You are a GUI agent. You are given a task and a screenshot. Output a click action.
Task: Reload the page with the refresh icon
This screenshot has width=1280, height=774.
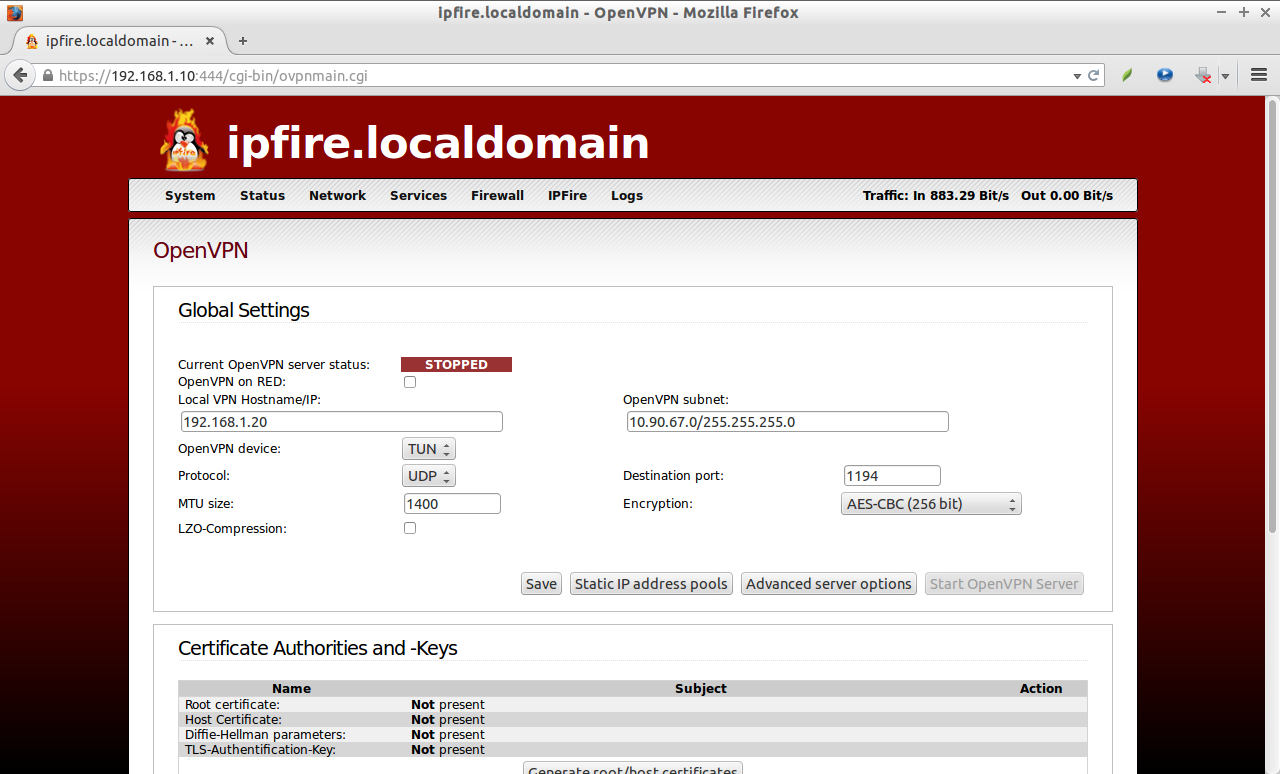pos(1094,75)
